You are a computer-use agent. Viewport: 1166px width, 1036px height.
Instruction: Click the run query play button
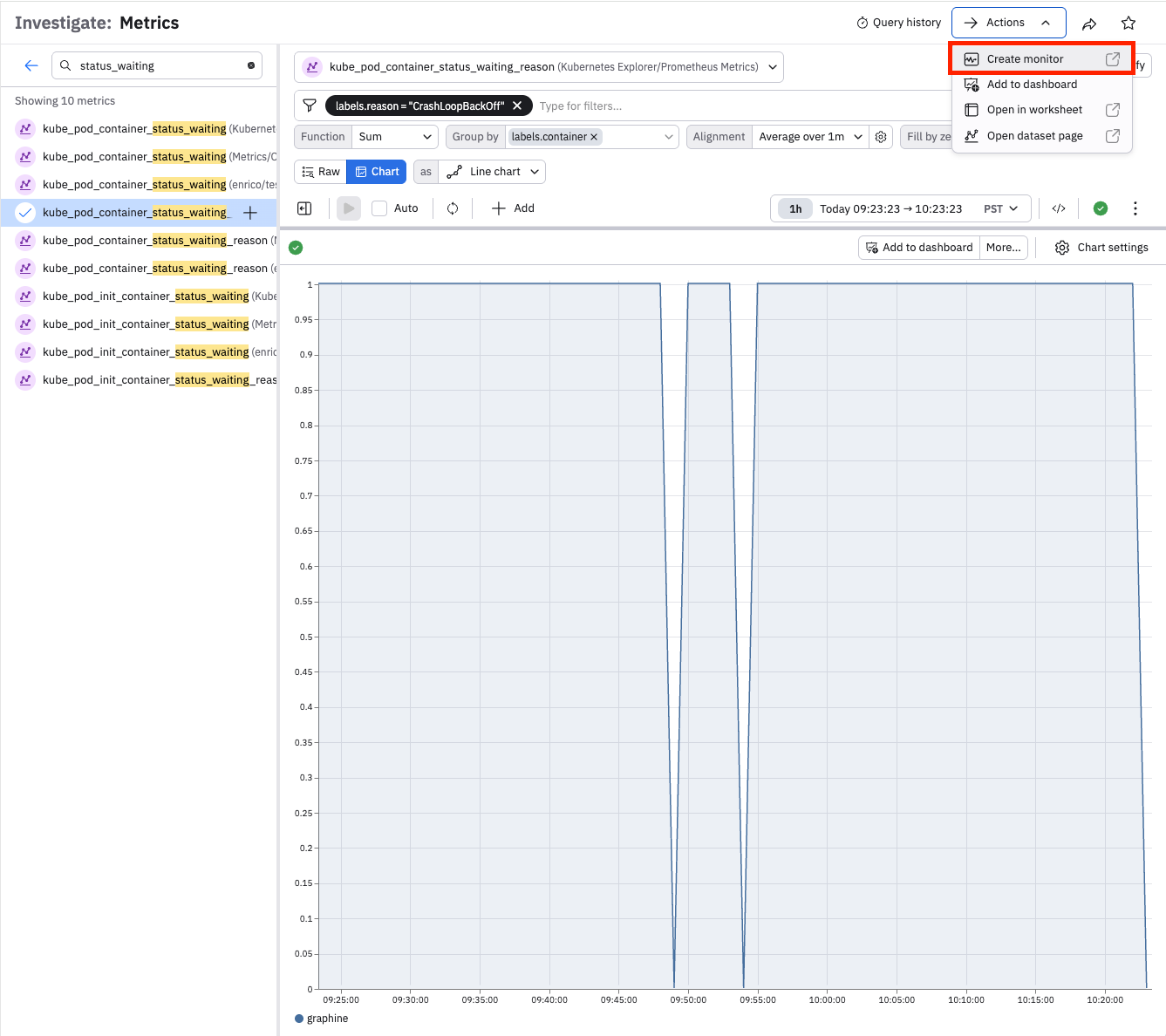pos(349,208)
